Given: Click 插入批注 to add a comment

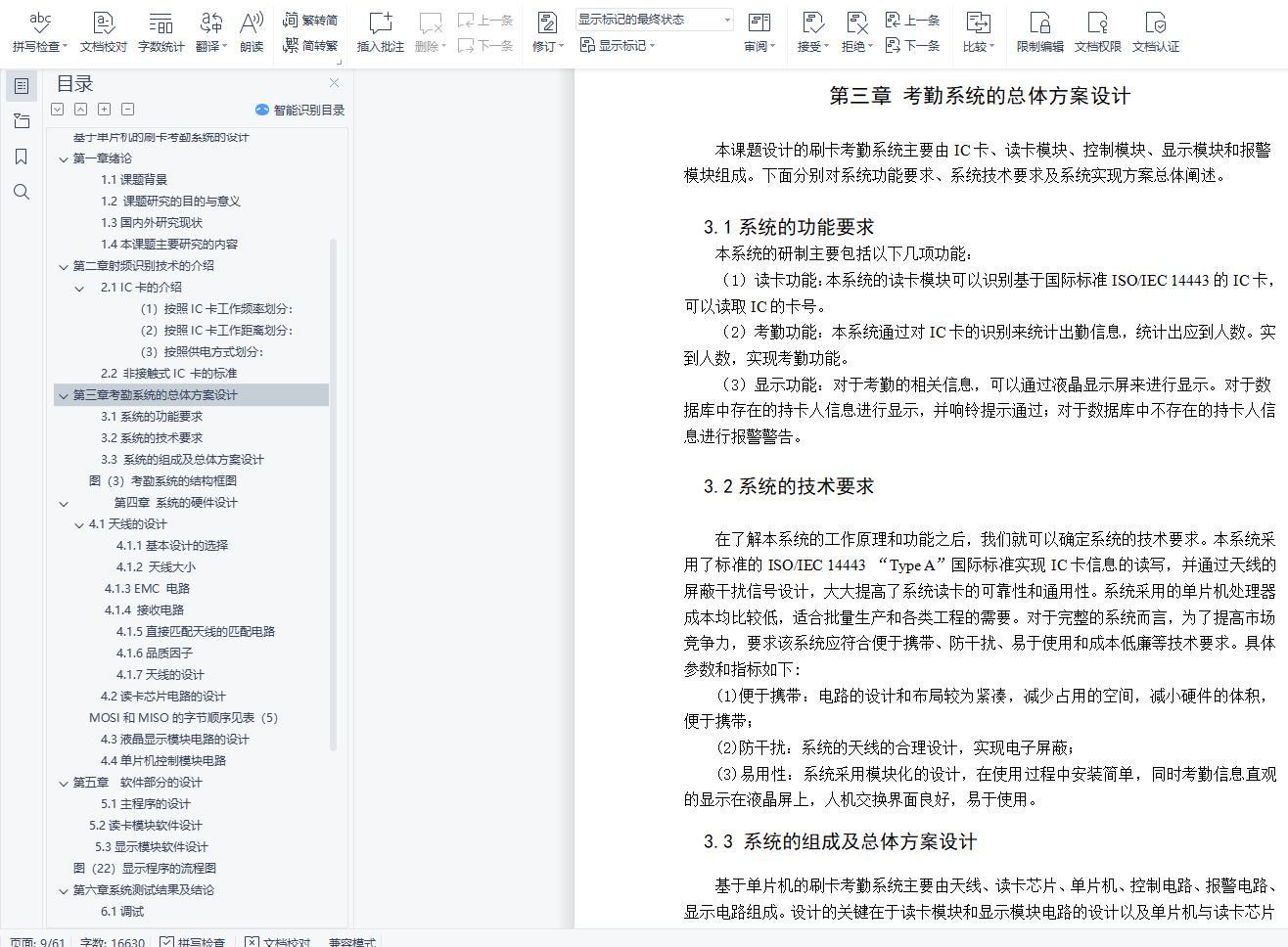Looking at the screenshot, I should [380, 31].
